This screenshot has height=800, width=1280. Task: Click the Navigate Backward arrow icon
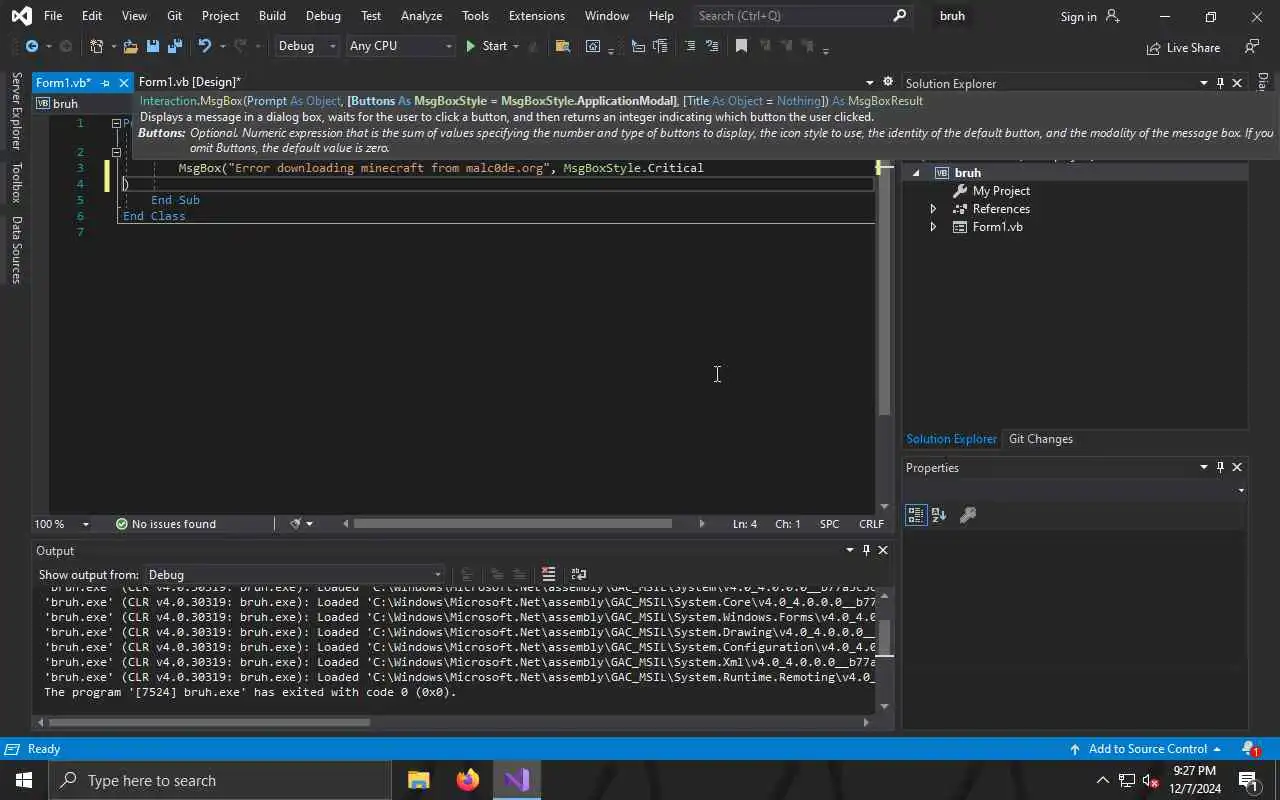pos(32,46)
